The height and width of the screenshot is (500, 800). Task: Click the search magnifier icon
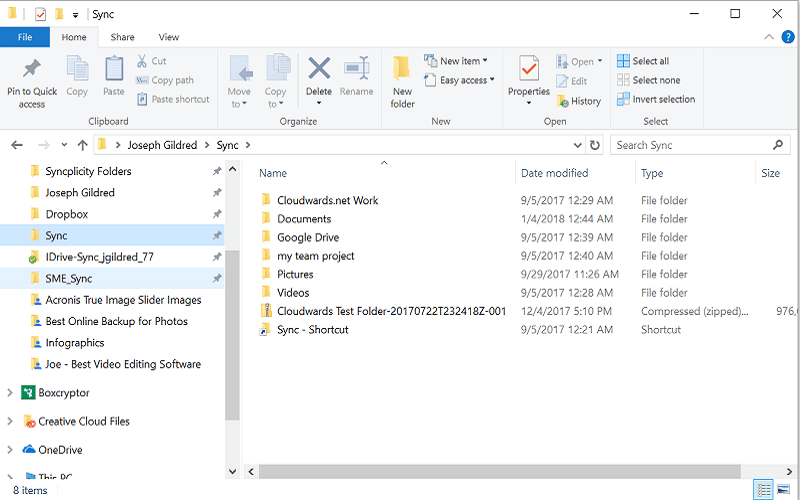[778, 145]
